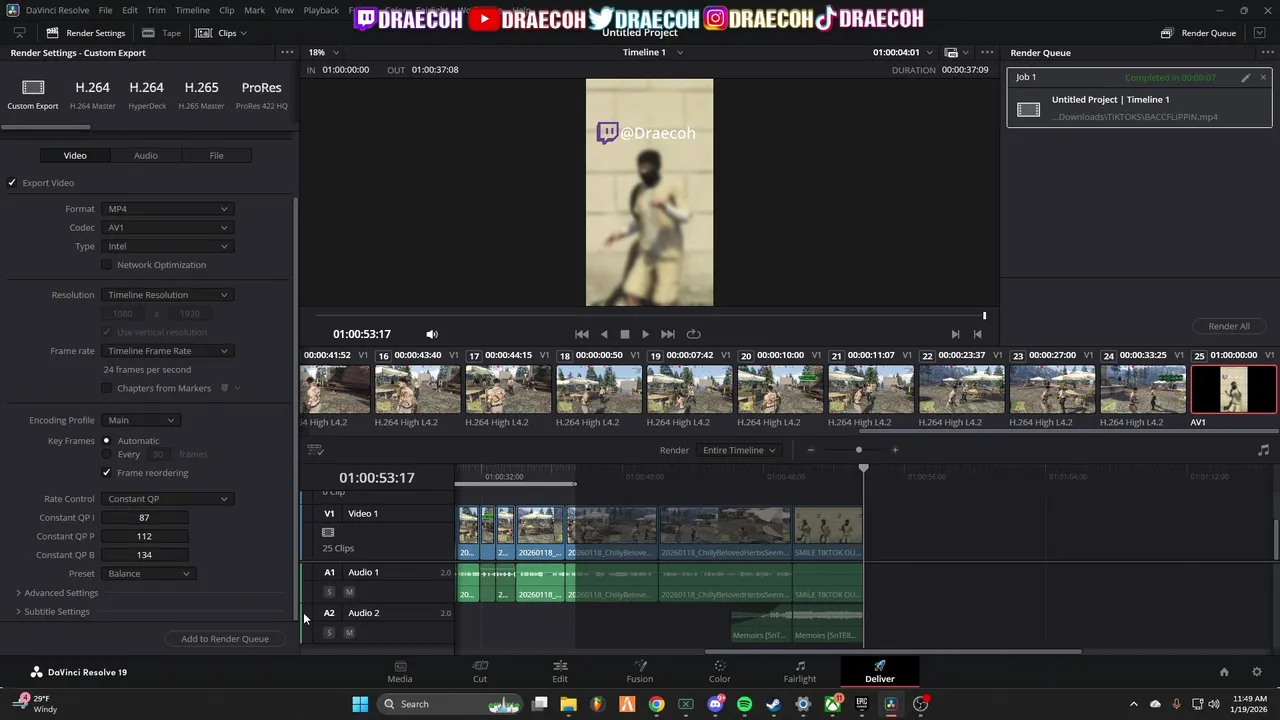
Task: Click the Render All button
Action: click(x=1229, y=326)
